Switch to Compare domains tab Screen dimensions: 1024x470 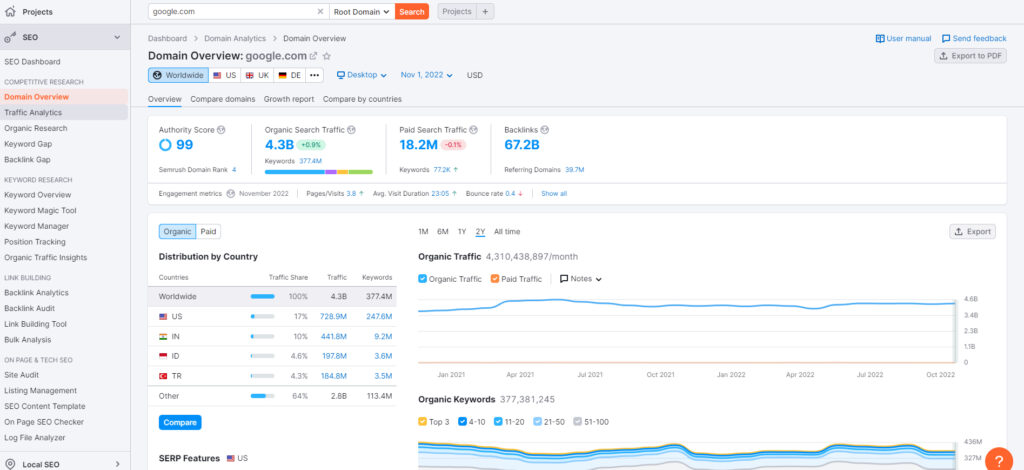pyautogui.click(x=223, y=99)
